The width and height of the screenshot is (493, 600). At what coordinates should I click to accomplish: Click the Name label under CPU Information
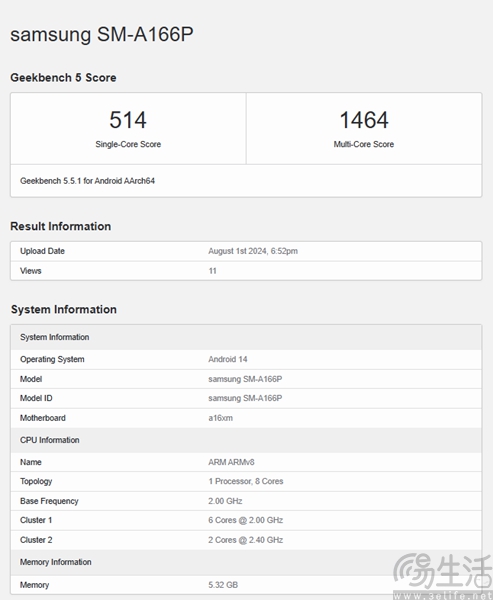click(x=31, y=462)
